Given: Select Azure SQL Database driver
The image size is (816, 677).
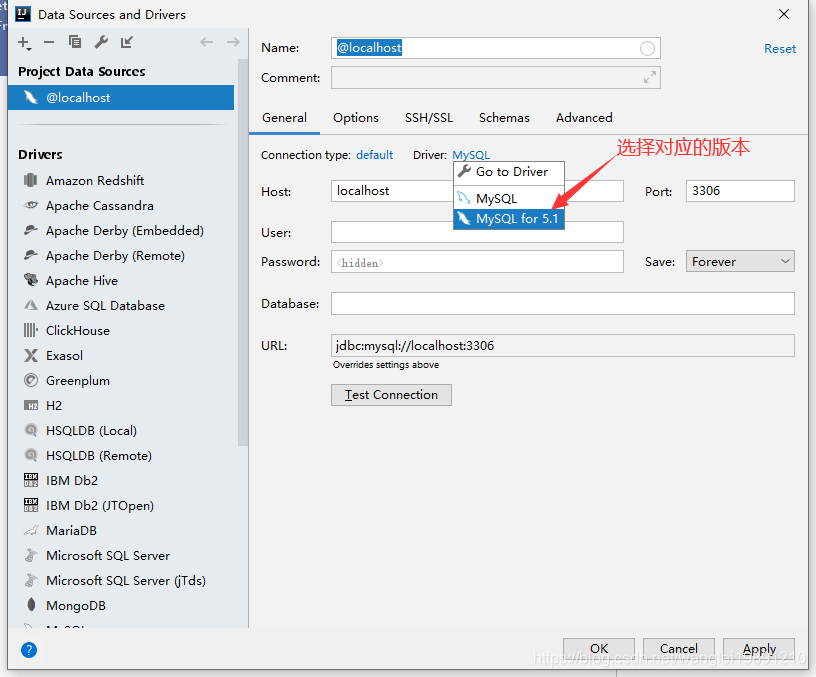Looking at the screenshot, I should 105,305.
